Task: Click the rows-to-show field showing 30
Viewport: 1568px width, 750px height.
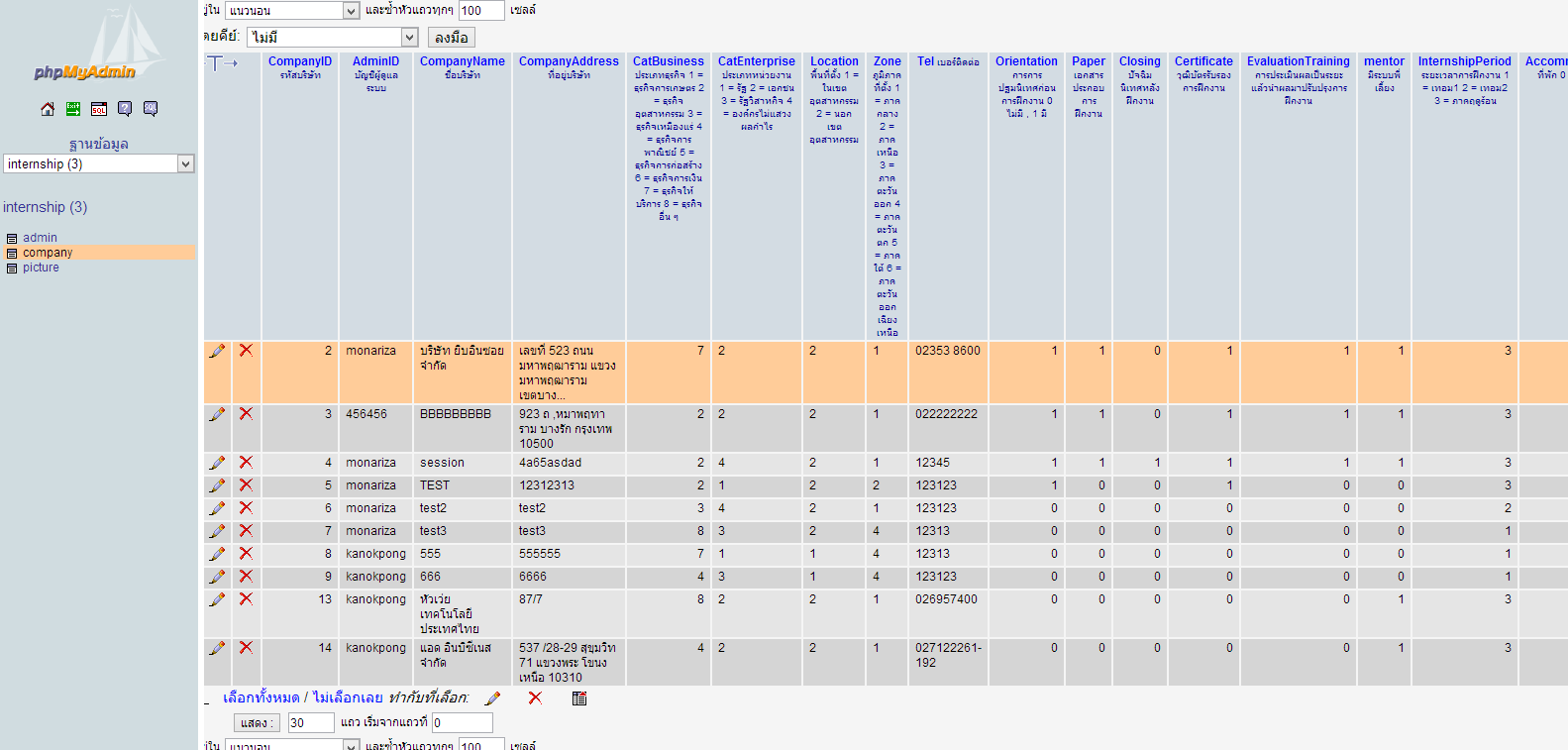Action: coord(311,723)
